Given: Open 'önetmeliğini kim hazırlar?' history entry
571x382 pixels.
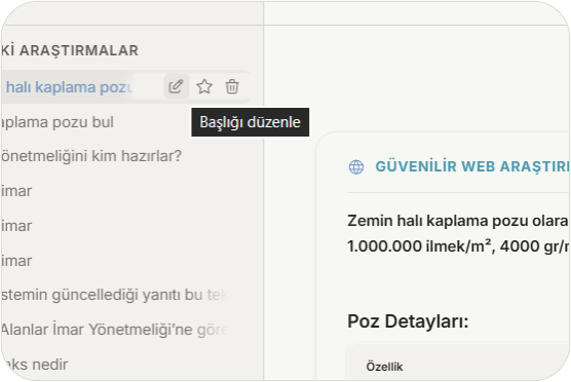Looking at the screenshot, I should [91, 156].
